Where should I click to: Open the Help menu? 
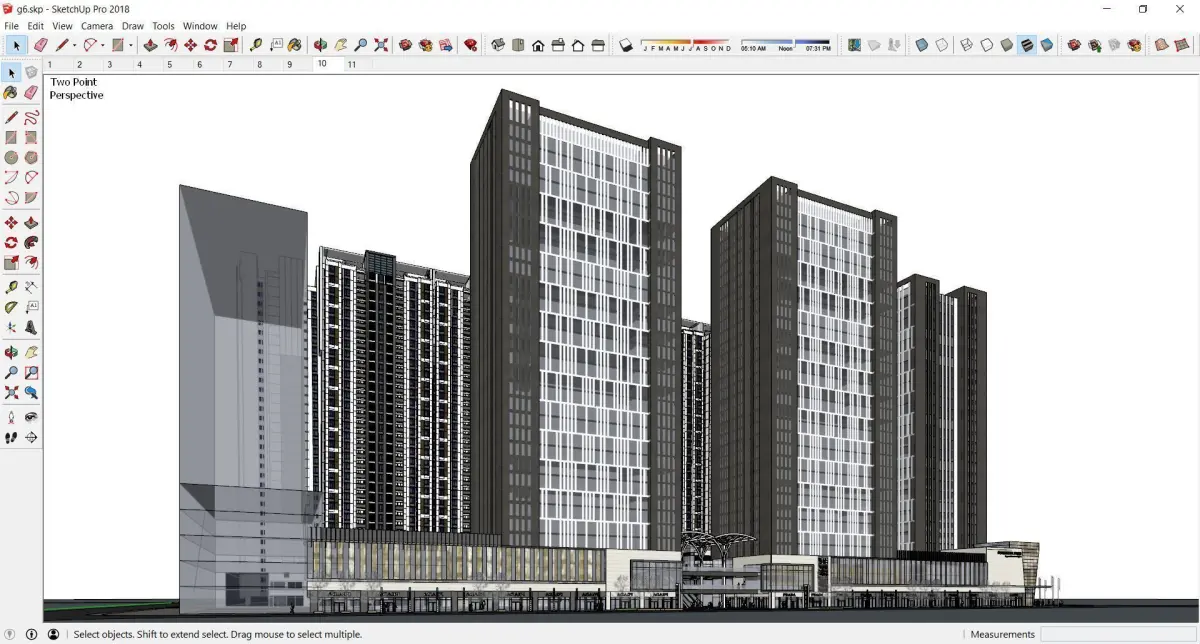pyautogui.click(x=236, y=26)
